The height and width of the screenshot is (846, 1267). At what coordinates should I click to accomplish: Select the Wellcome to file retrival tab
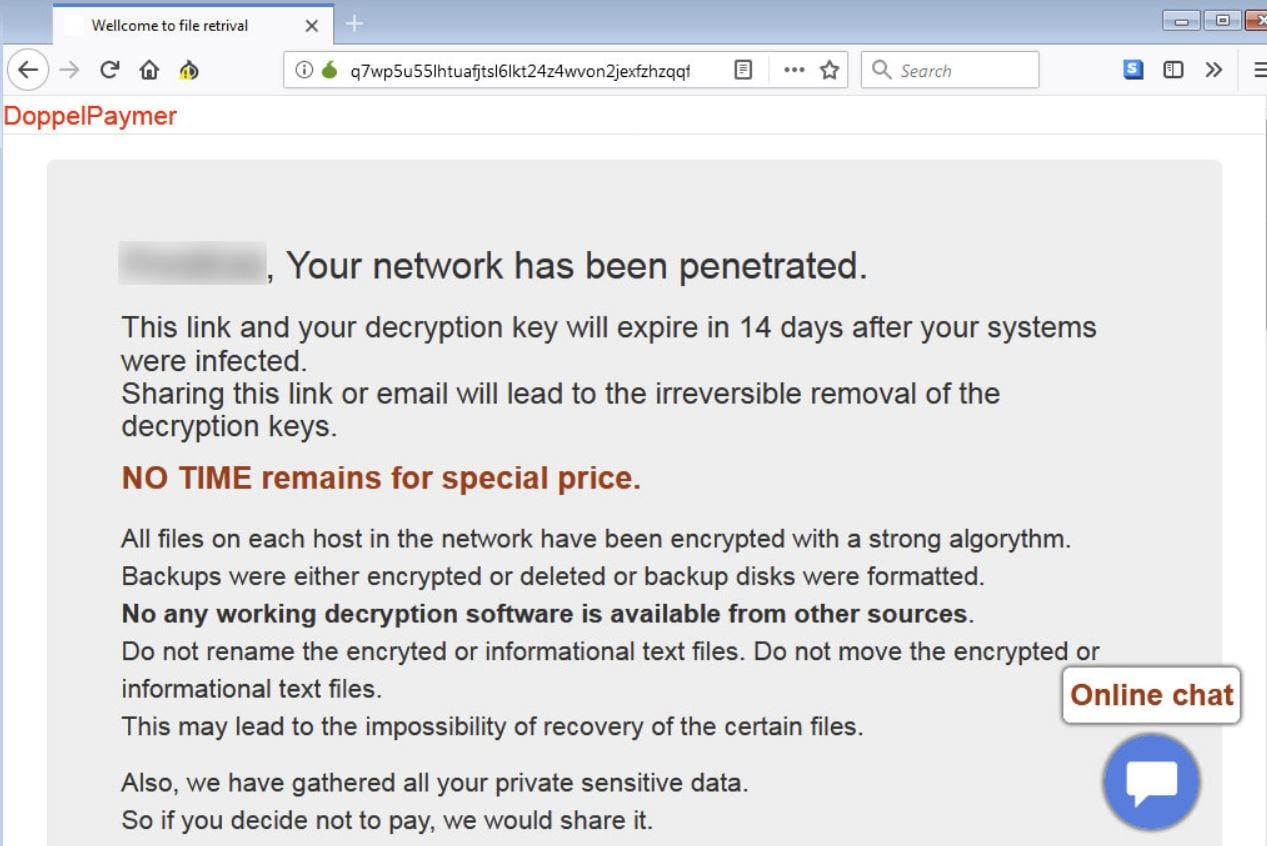170,26
